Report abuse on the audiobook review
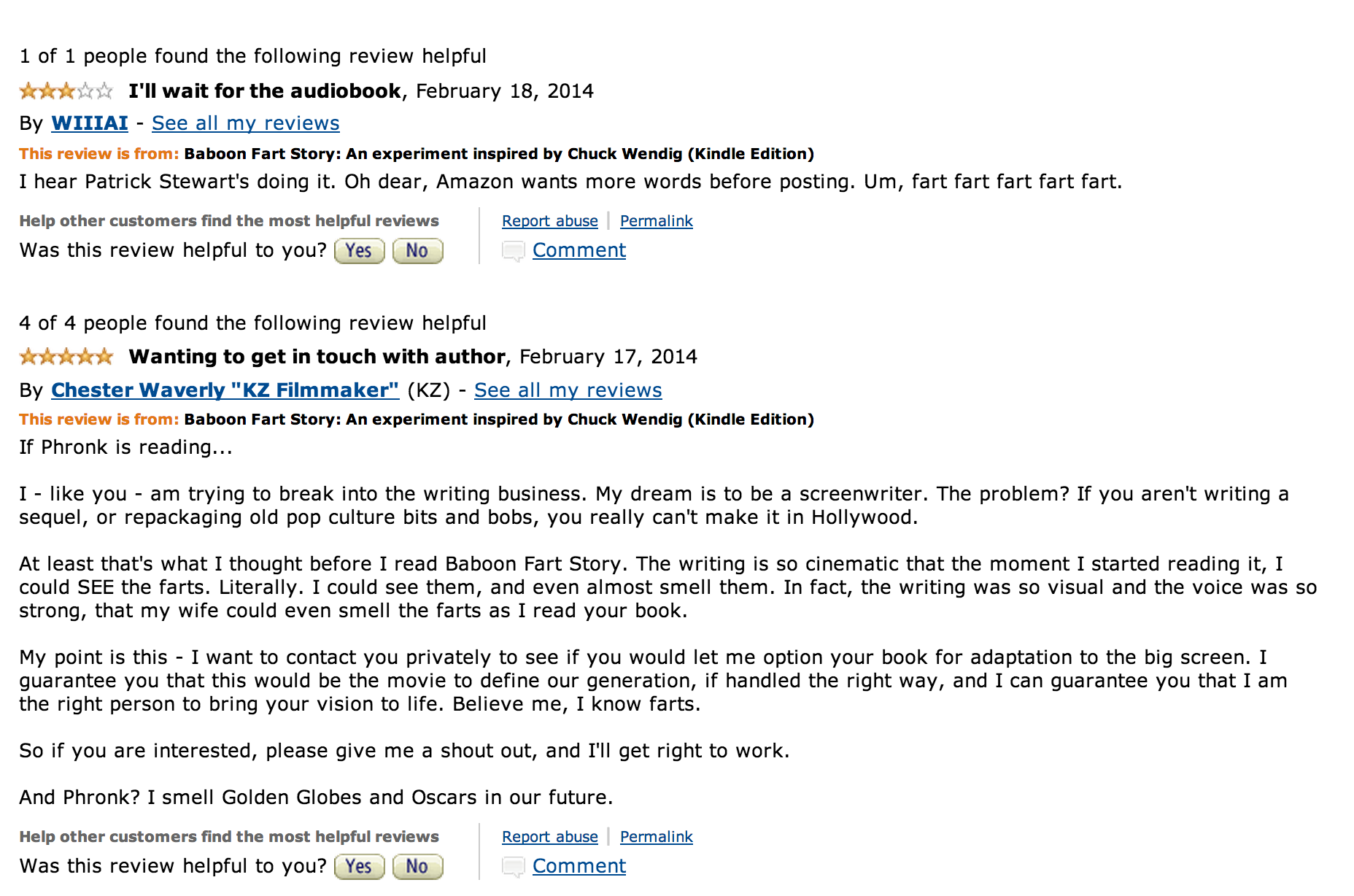 pyautogui.click(x=549, y=221)
